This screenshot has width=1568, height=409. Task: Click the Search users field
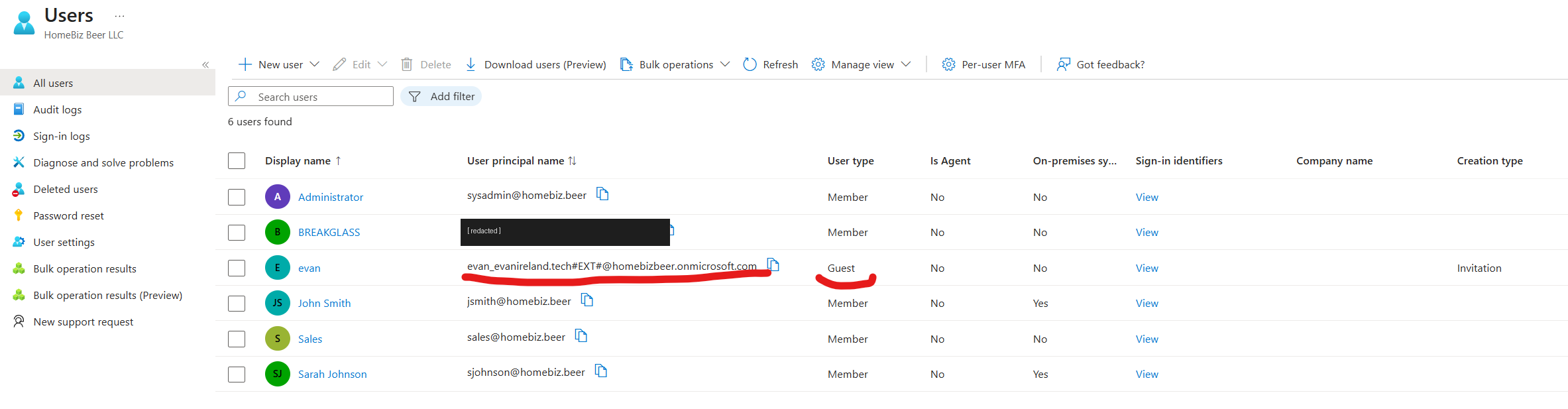pyautogui.click(x=311, y=96)
